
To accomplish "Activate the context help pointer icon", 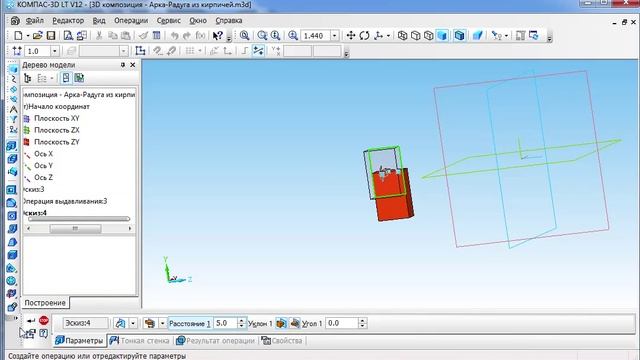I will pos(218,36).
